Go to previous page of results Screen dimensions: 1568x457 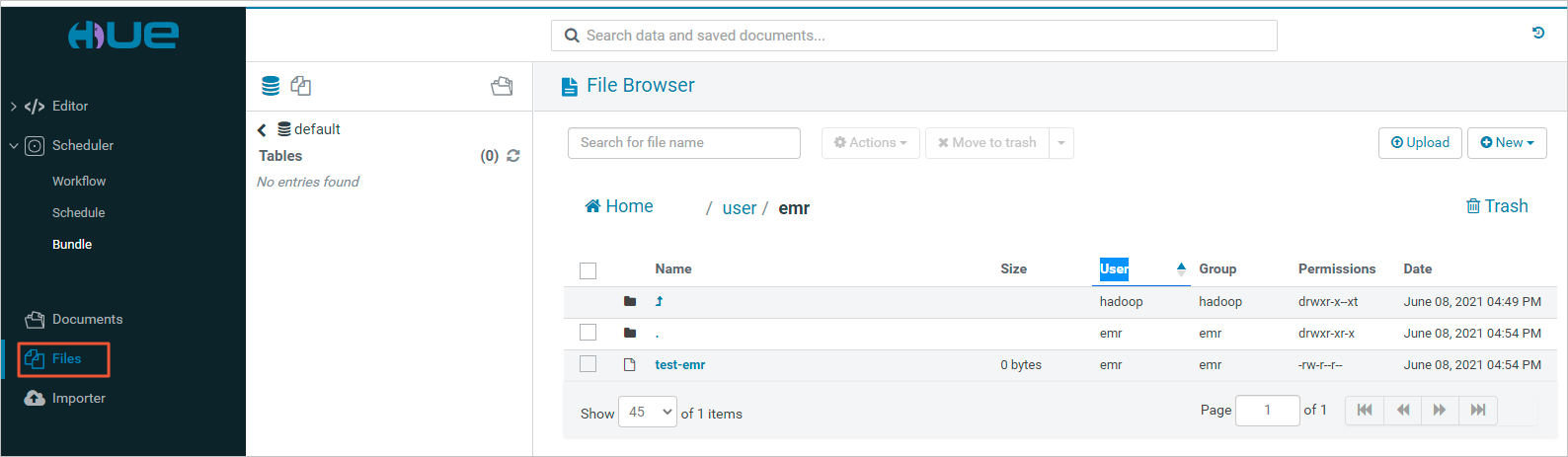[1403, 410]
